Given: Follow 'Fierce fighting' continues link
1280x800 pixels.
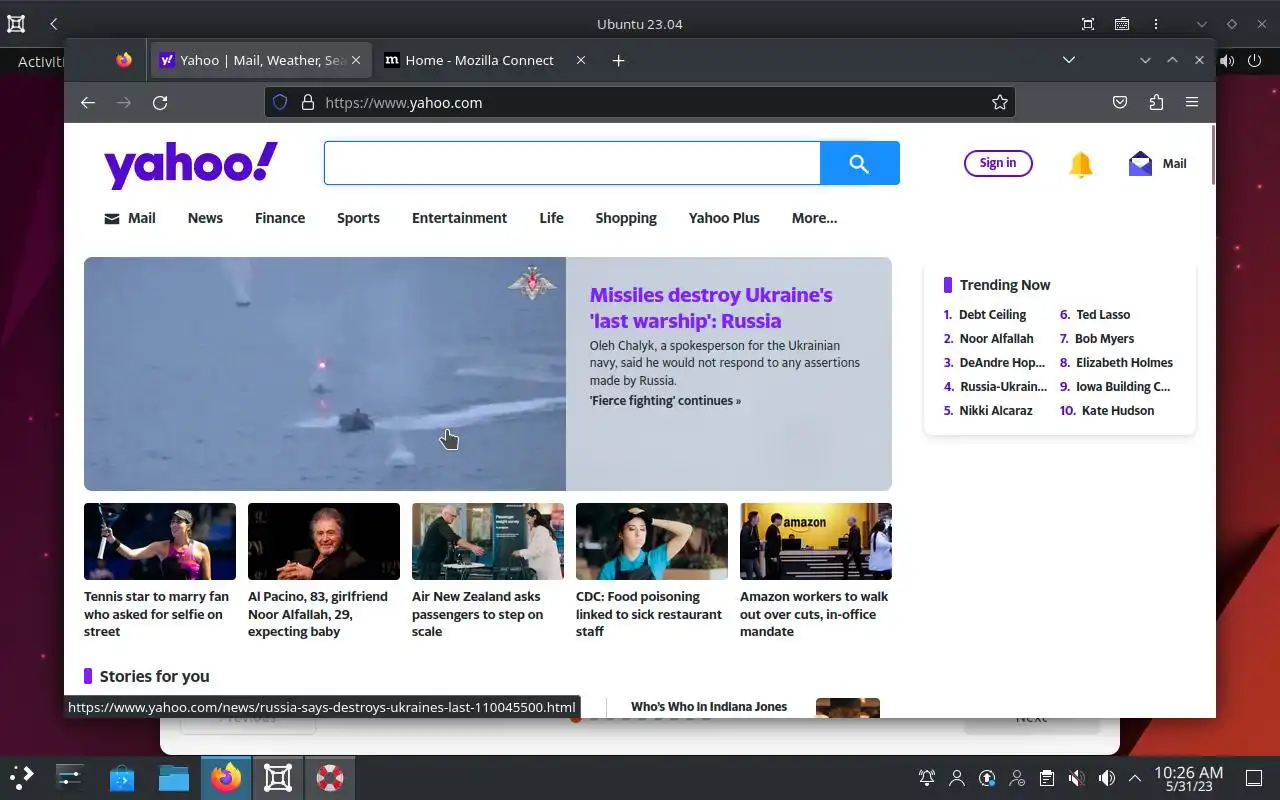Looking at the screenshot, I should click(665, 401).
